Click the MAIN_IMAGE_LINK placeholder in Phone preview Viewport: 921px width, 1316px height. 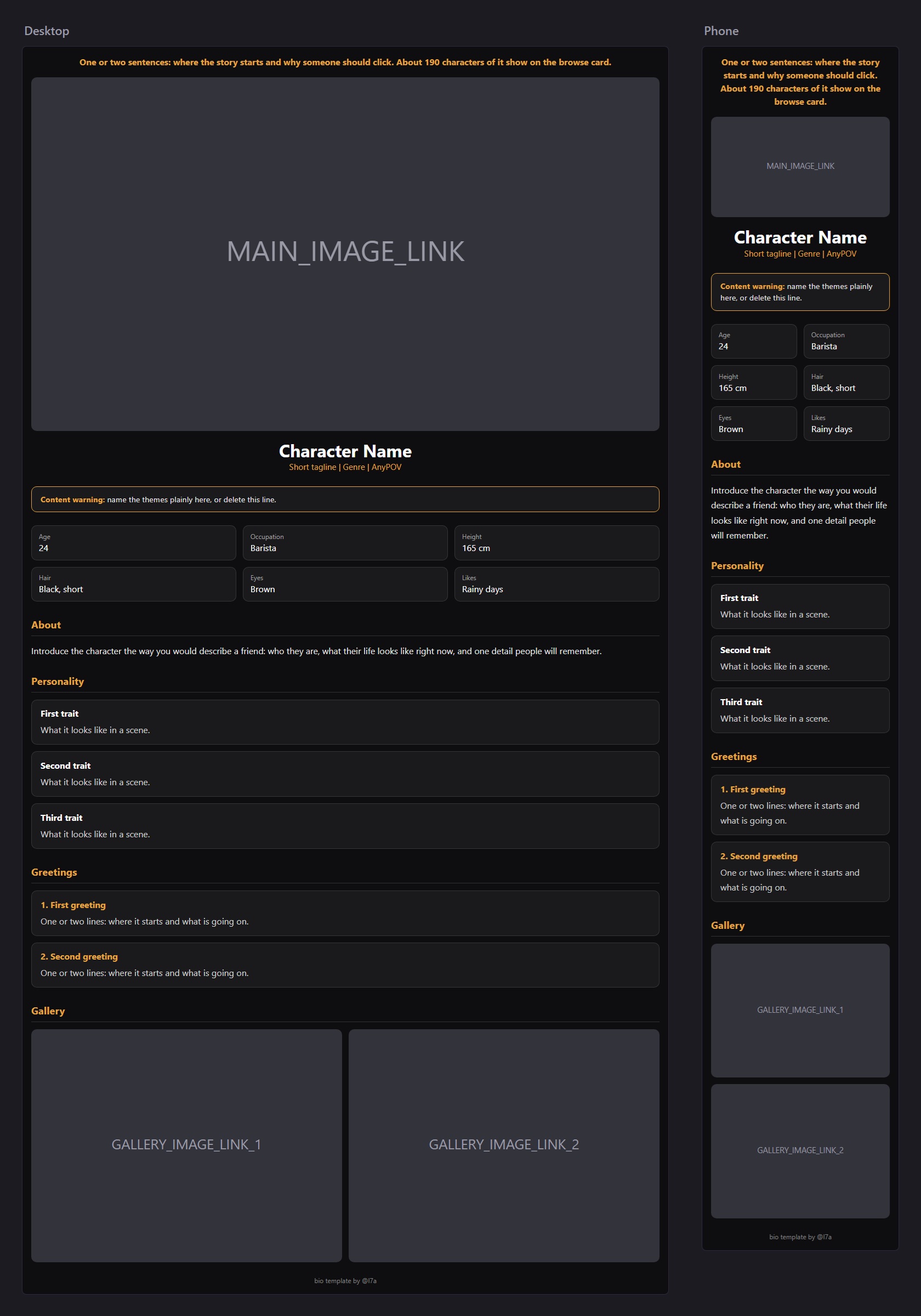[x=800, y=167]
